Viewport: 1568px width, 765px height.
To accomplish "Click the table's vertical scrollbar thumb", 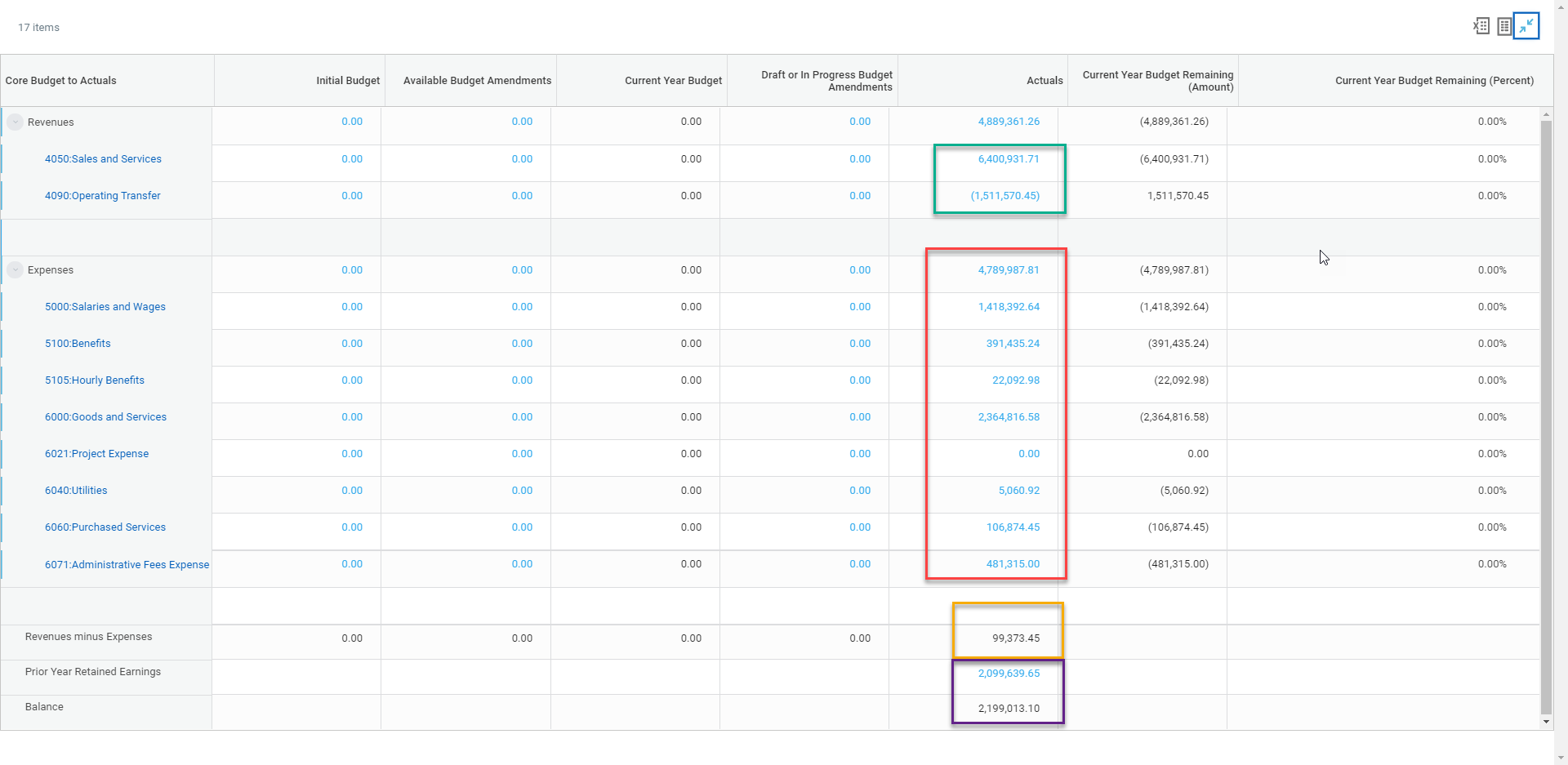I will pos(1545,408).
